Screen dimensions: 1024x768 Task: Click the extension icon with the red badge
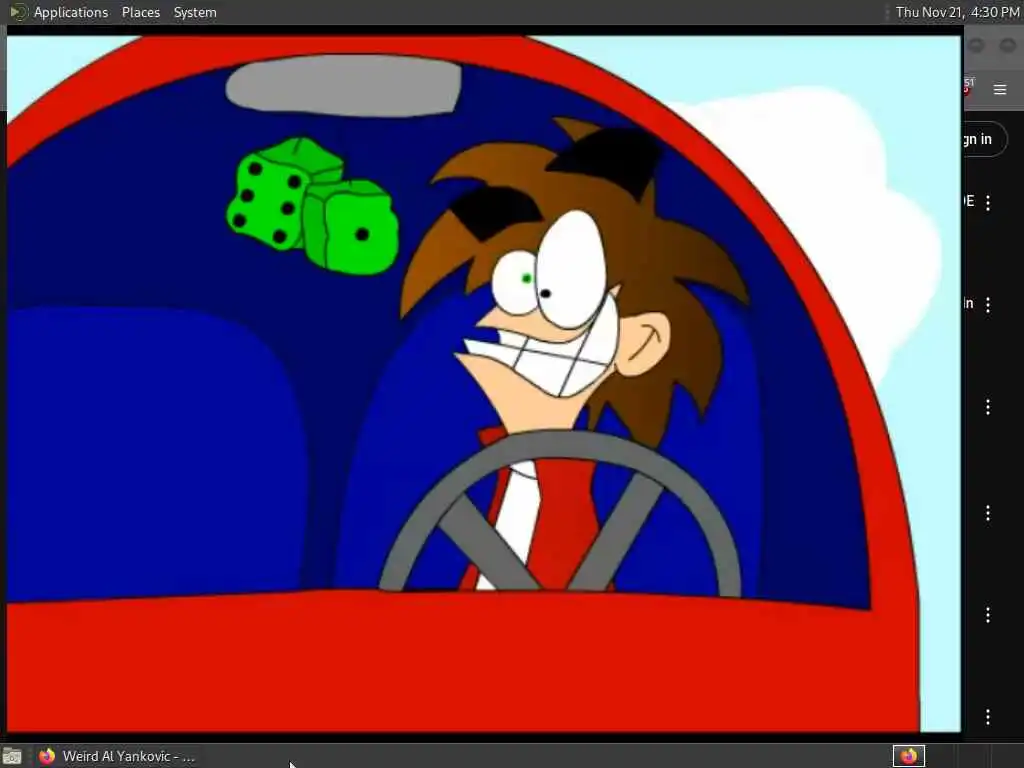pos(968,86)
